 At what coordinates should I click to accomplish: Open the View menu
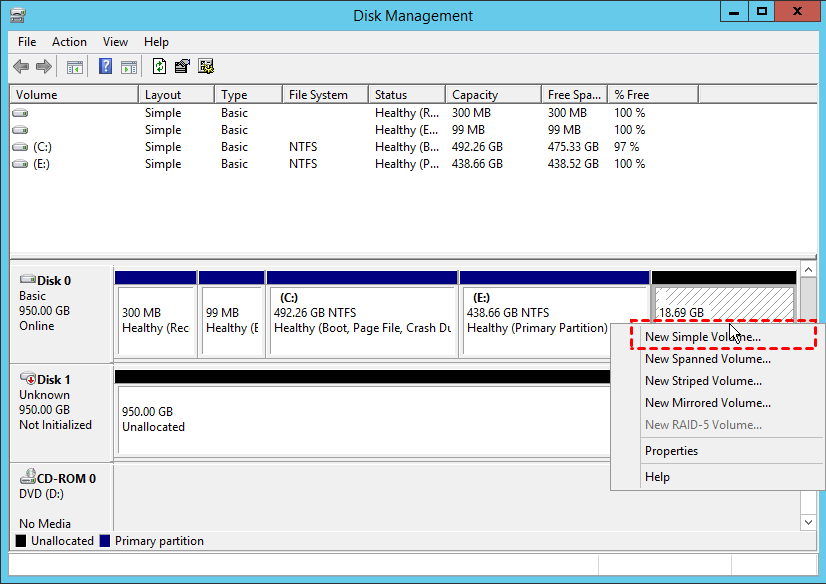(x=115, y=42)
